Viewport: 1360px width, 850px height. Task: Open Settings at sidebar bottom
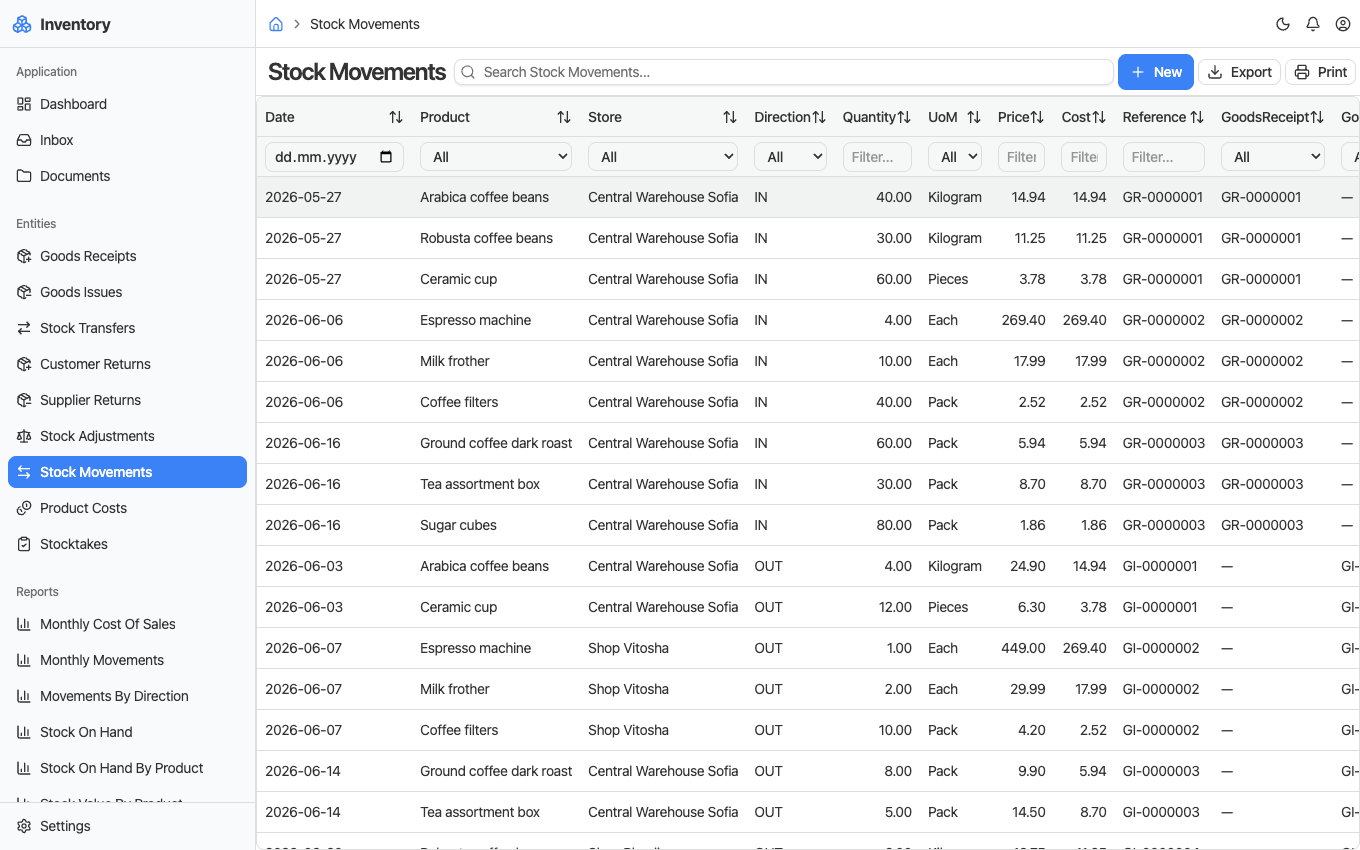[127, 826]
